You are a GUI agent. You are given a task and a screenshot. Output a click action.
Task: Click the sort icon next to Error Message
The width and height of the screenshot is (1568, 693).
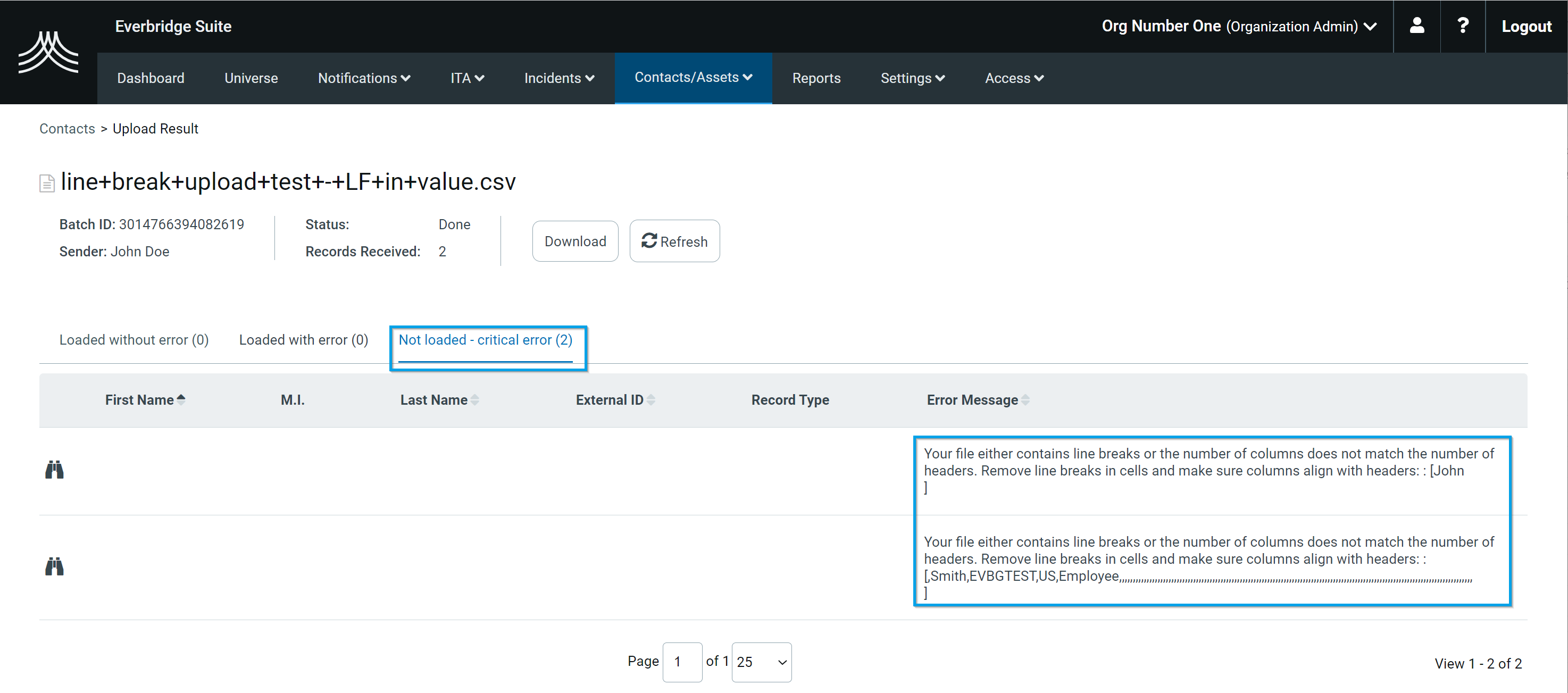click(1025, 400)
